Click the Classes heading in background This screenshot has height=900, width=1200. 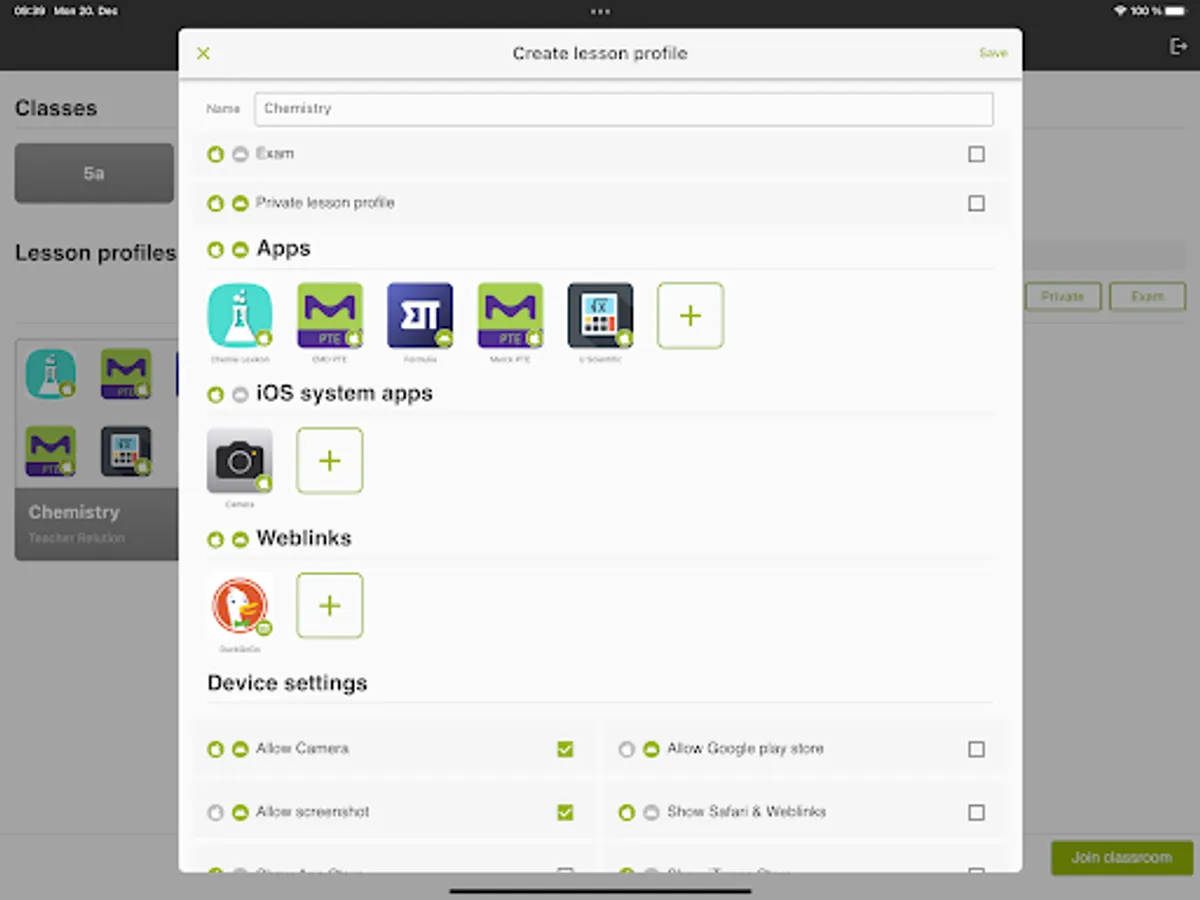click(56, 108)
